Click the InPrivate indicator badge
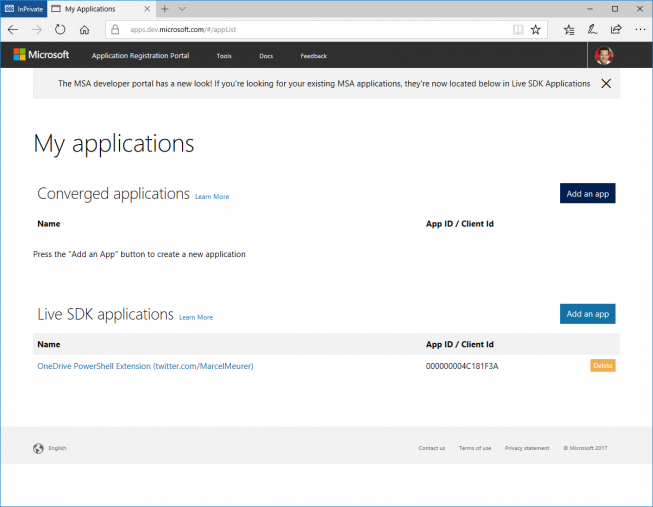 point(24,9)
